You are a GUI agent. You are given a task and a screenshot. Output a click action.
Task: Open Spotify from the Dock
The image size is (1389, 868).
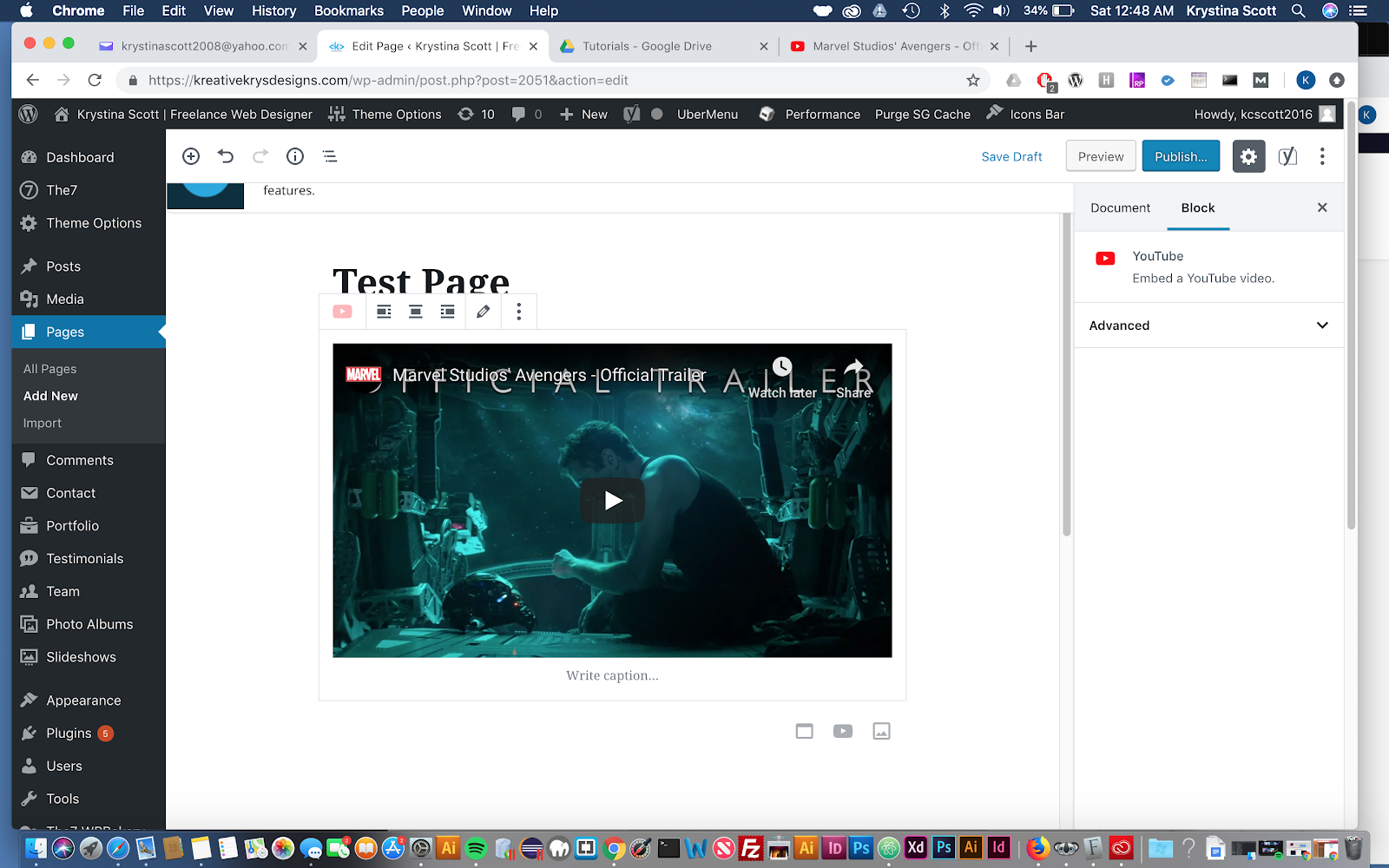point(476,848)
